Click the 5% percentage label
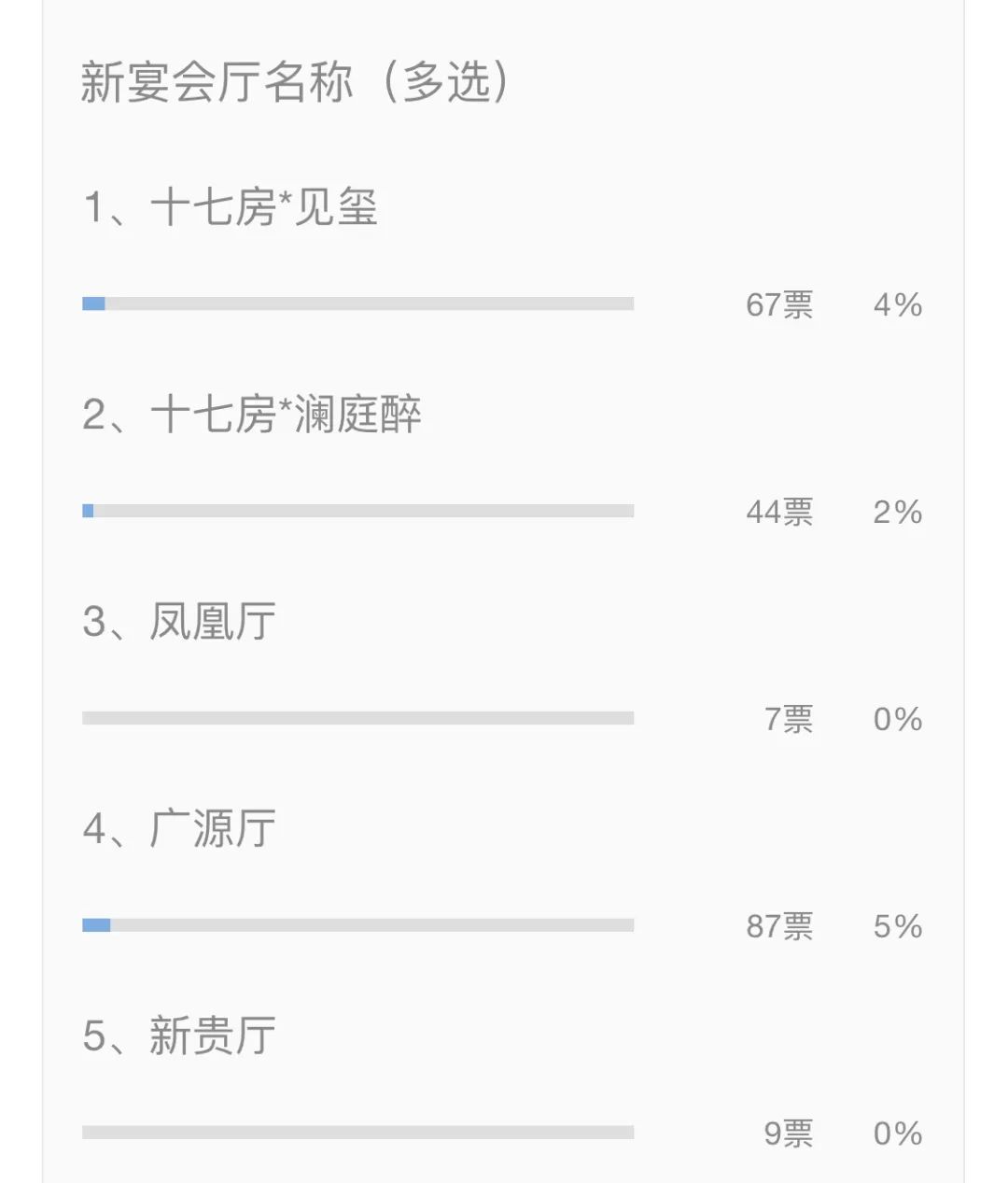The height and width of the screenshot is (1183, 1008). click(x=898, y=927)
